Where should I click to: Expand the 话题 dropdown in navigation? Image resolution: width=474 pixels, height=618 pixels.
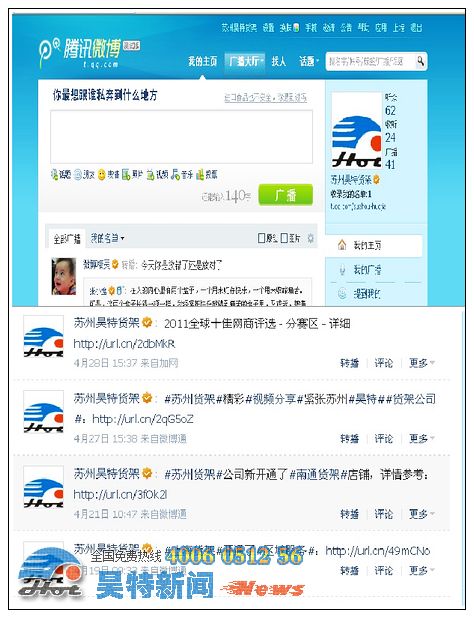[x=316, y=61]
